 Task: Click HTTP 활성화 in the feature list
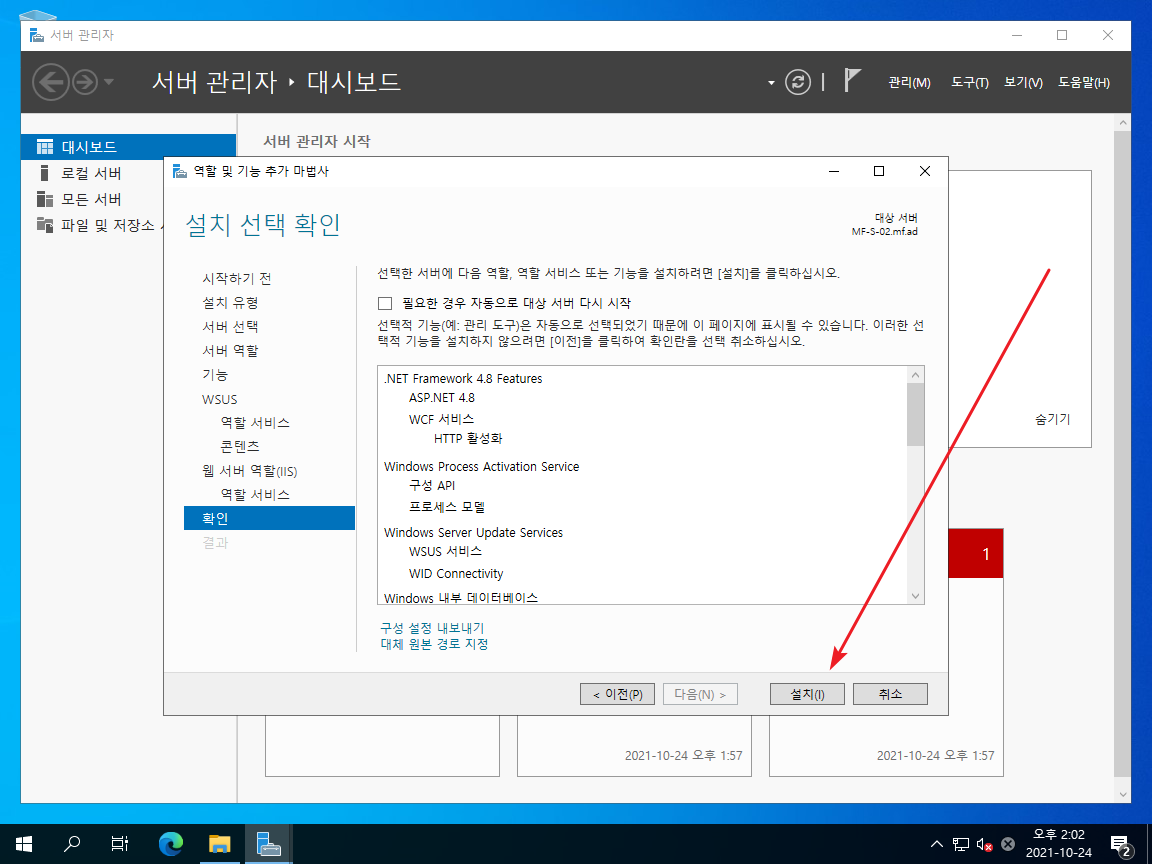pos(468,439)
